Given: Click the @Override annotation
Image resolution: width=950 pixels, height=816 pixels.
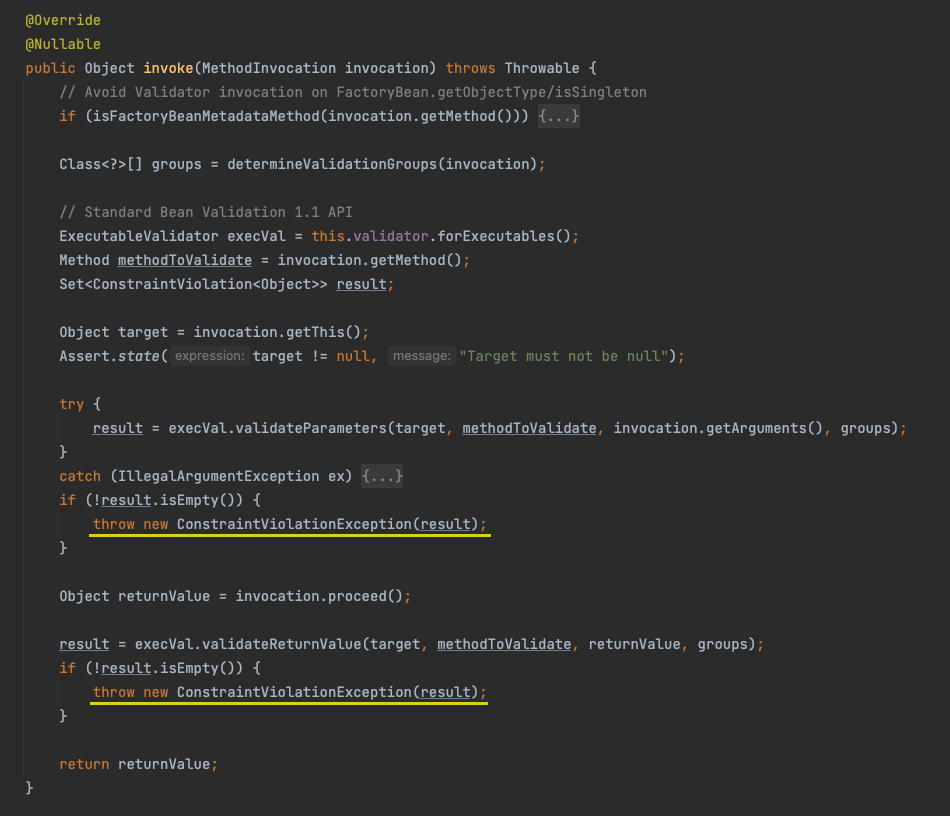Looking at the screenshot, I should tap(63, 21).
